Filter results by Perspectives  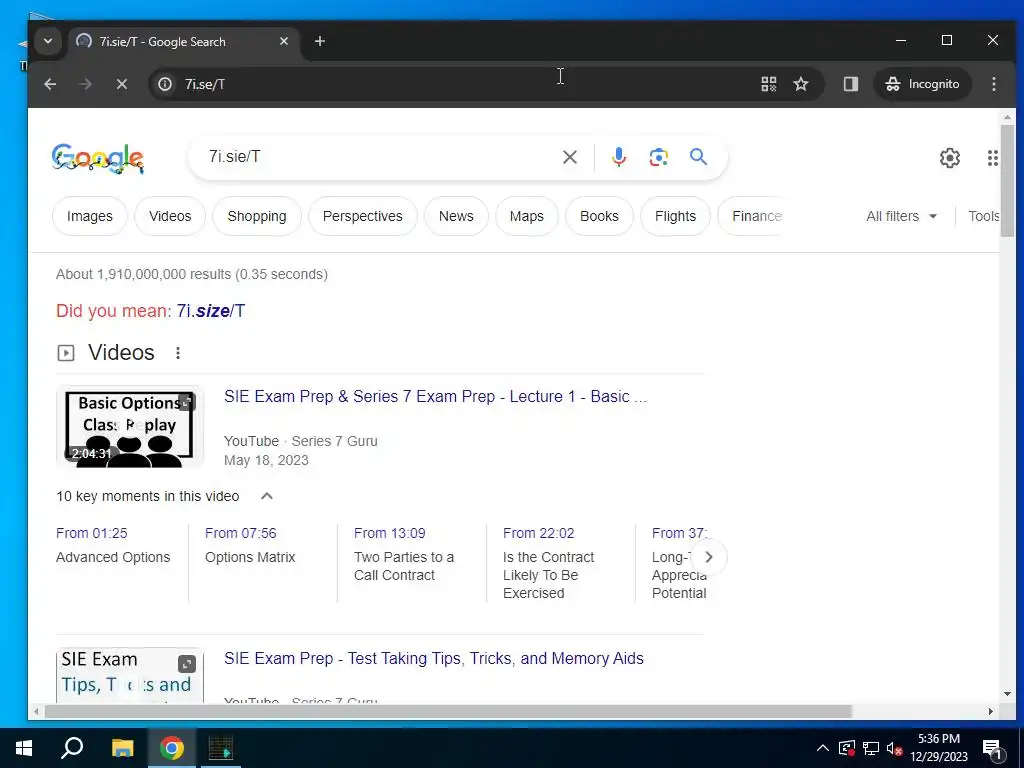[362, 216]
